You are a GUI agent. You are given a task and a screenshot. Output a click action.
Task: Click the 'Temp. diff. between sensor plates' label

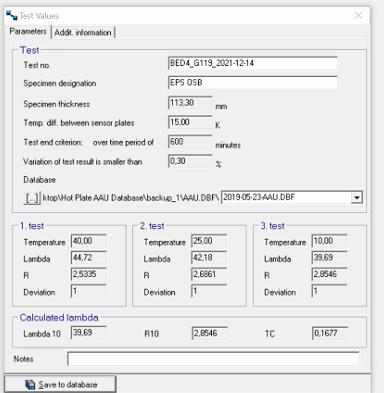point(79,123)
